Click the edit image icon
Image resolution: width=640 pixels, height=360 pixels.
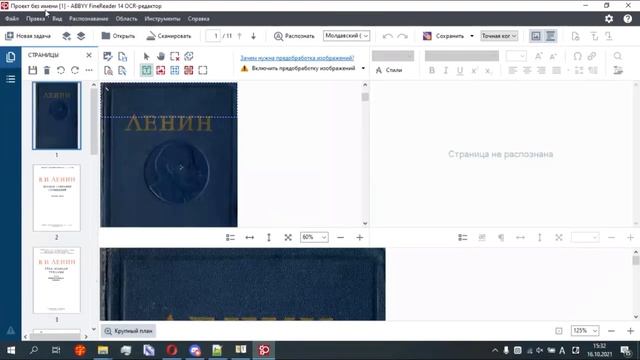(x=108, y=56)
